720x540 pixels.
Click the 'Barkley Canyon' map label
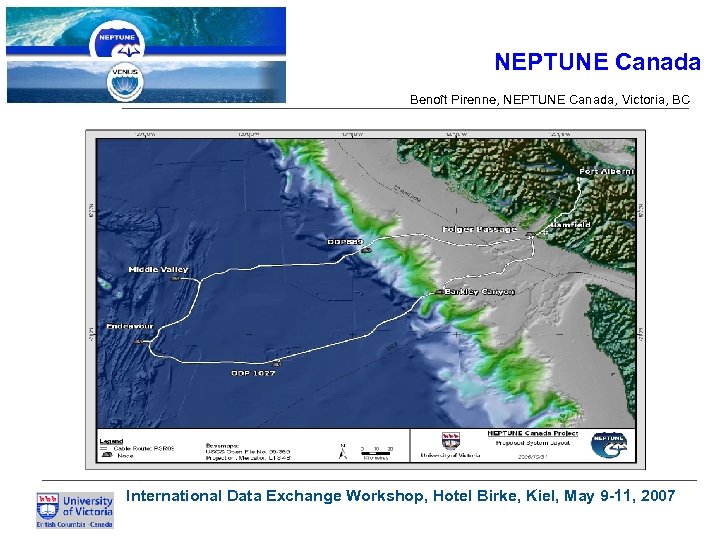coord(479,292)
